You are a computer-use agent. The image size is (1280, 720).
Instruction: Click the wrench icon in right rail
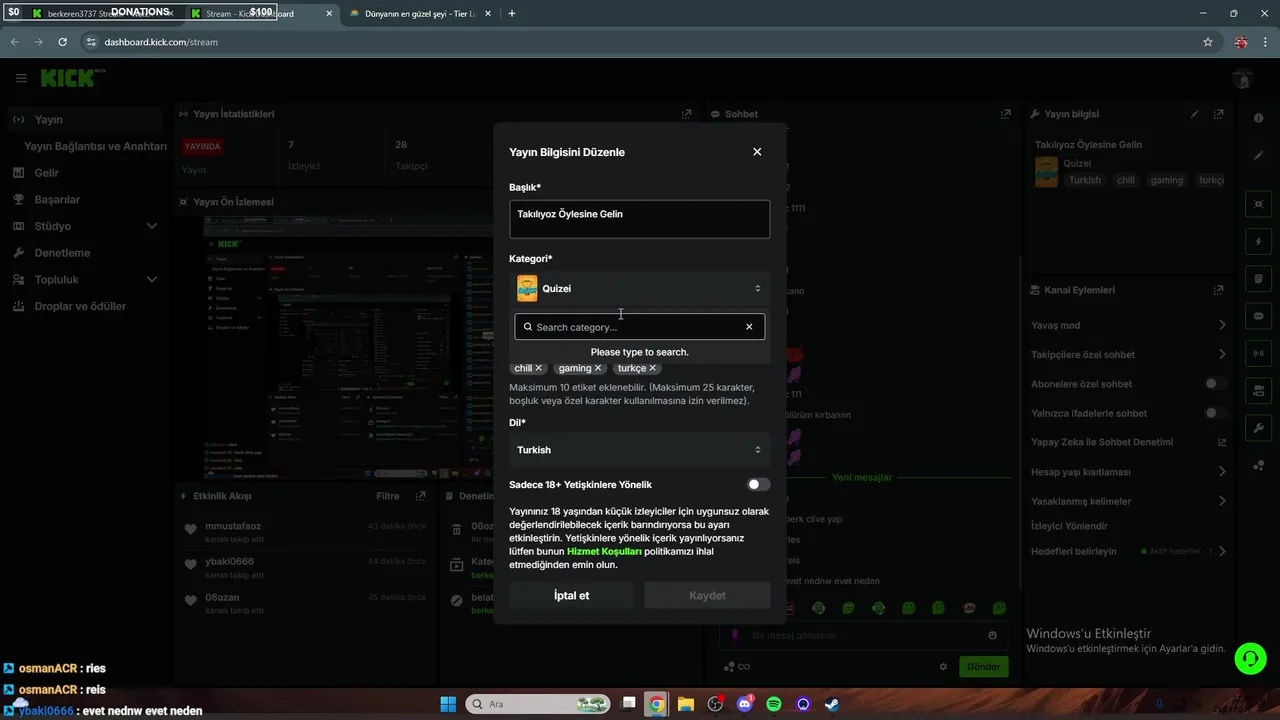1259,427
